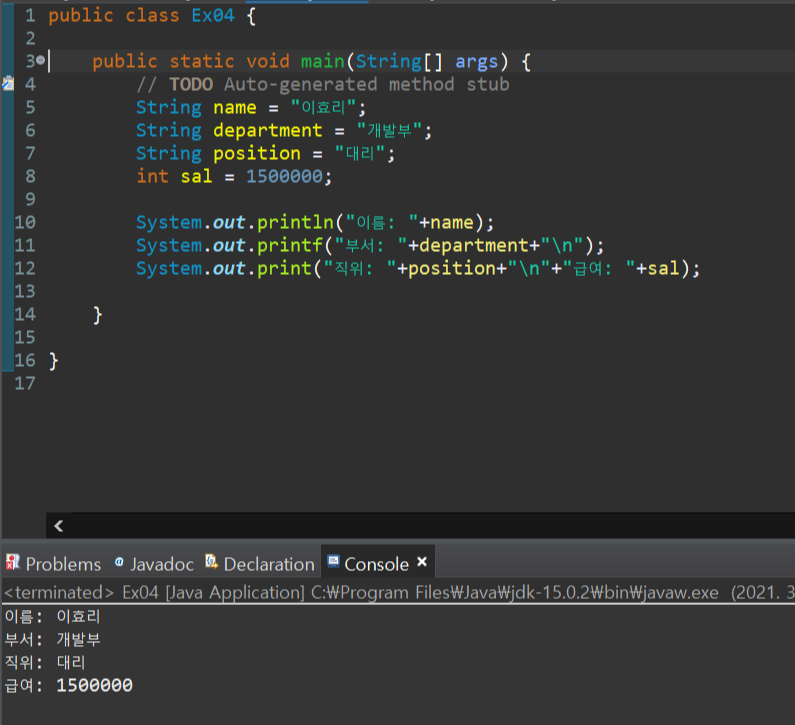Click 'println' on line 10
Image resolution: width=795 pixels, height=725 pixels.
295,223
